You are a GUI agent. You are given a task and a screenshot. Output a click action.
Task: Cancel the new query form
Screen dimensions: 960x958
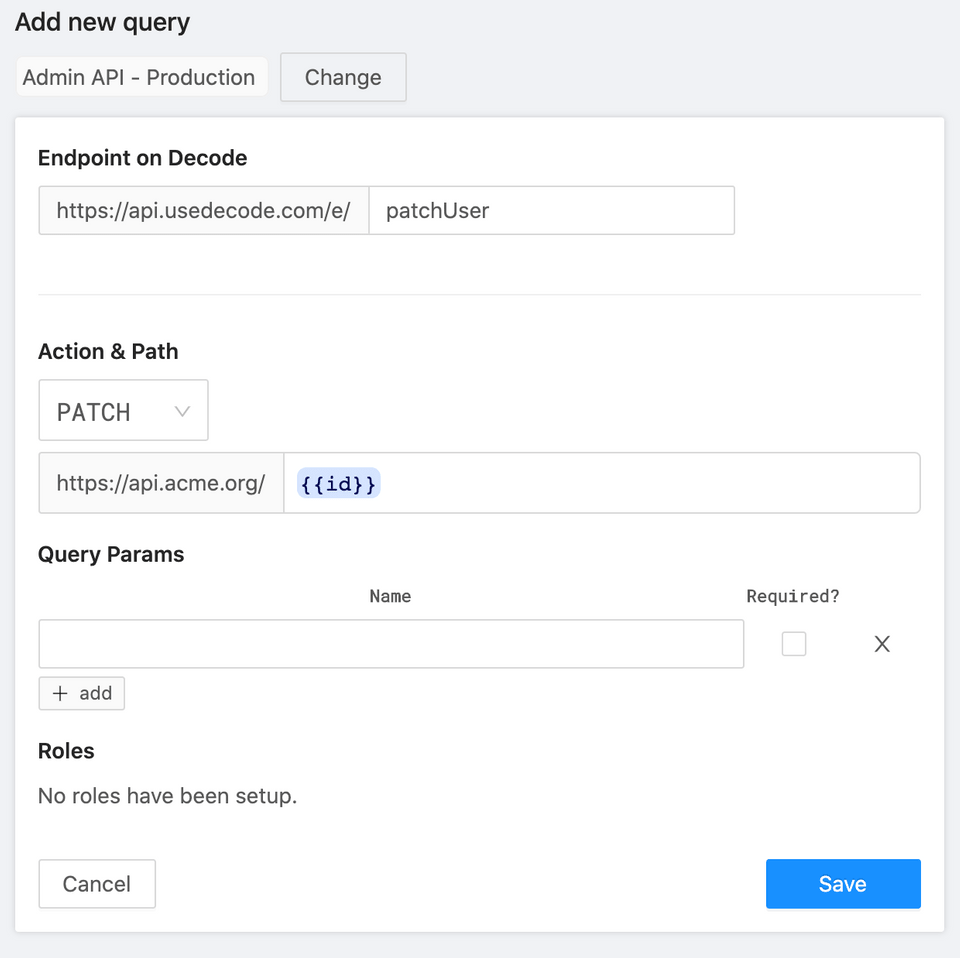pyautogui.click(x=97, y=884)
